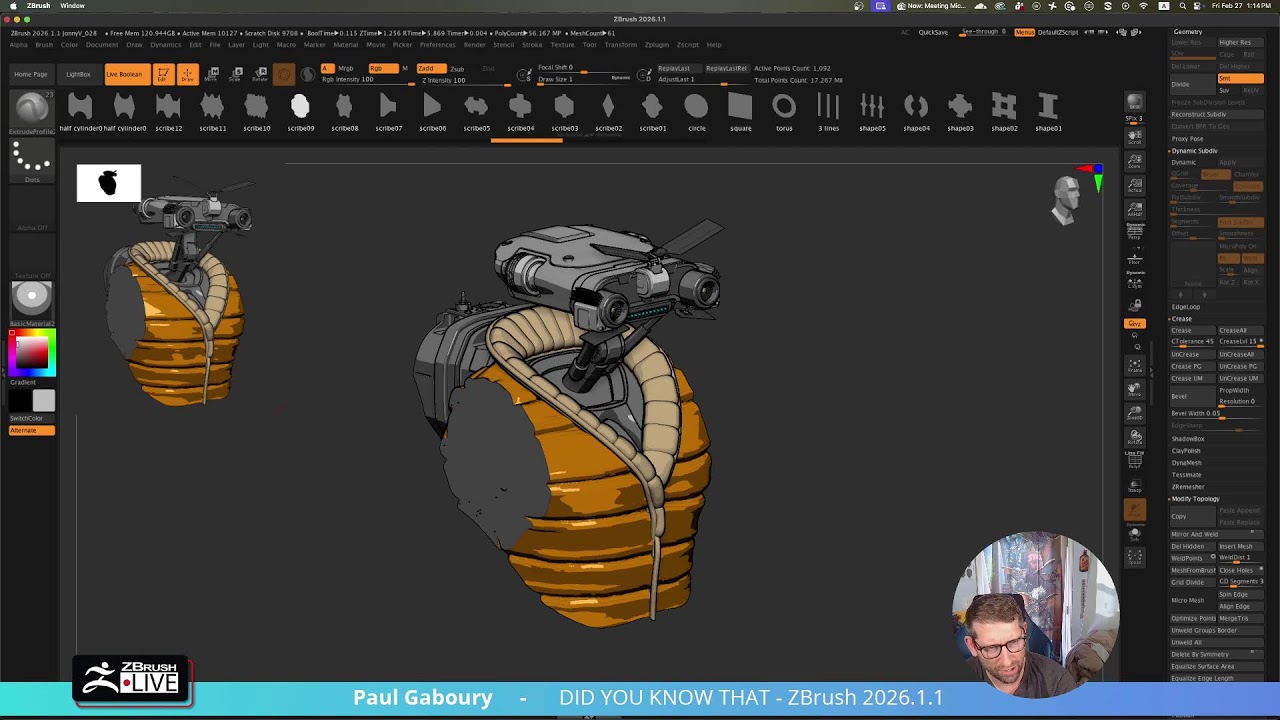Open the Home Page
This screenshot has width=1280, height=720.
coord(30,74)
